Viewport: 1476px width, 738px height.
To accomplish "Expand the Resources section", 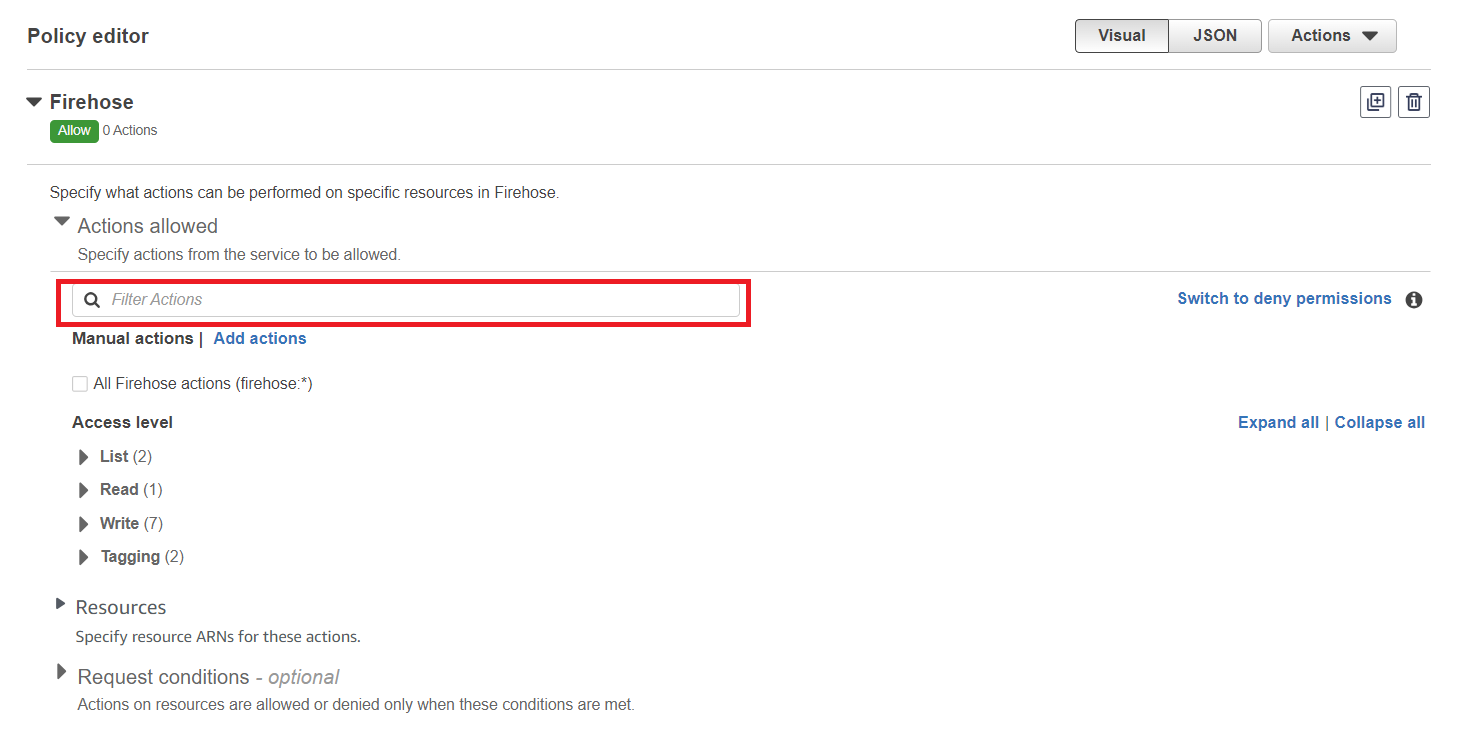I will pyautogui.click(x=61, y=604).
